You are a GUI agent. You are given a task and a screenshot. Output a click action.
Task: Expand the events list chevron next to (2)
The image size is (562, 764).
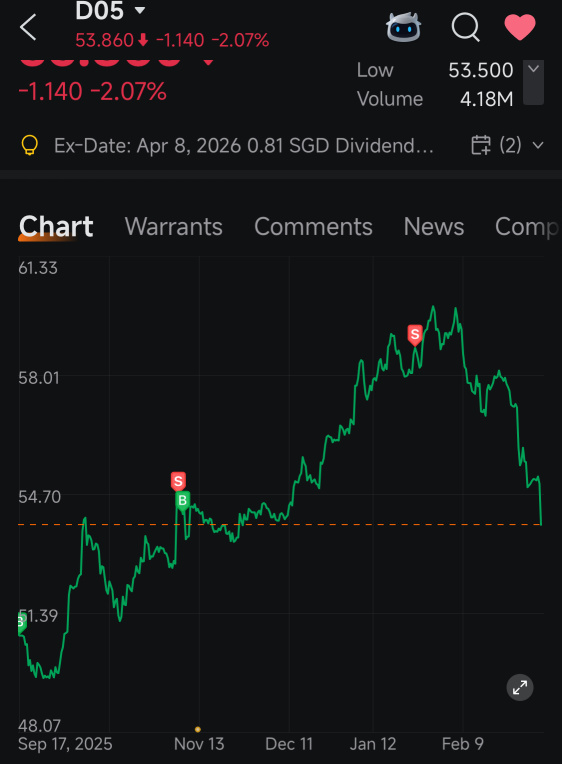tap(538, 145)
